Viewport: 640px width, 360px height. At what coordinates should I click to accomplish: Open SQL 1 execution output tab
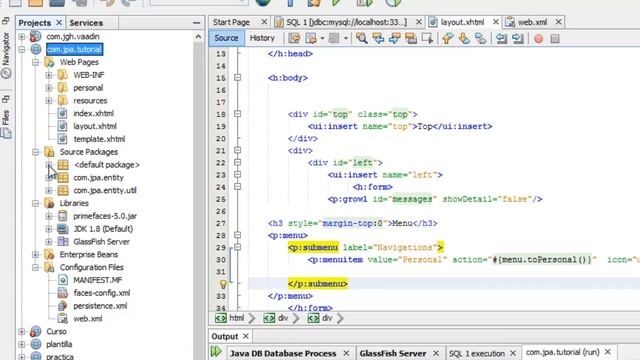coord(477,353)
